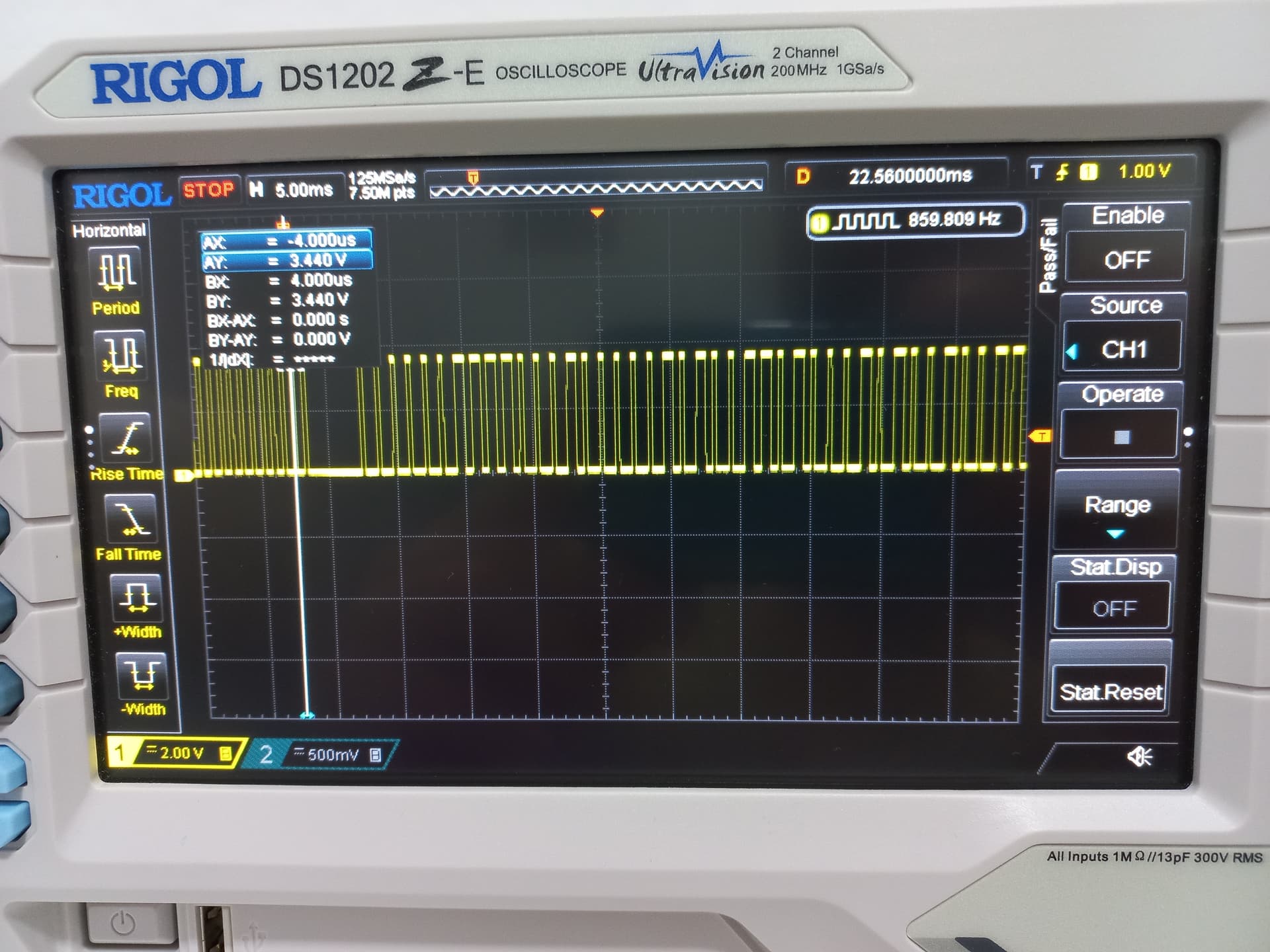Open the Horizontal menu

coord(109,231)
